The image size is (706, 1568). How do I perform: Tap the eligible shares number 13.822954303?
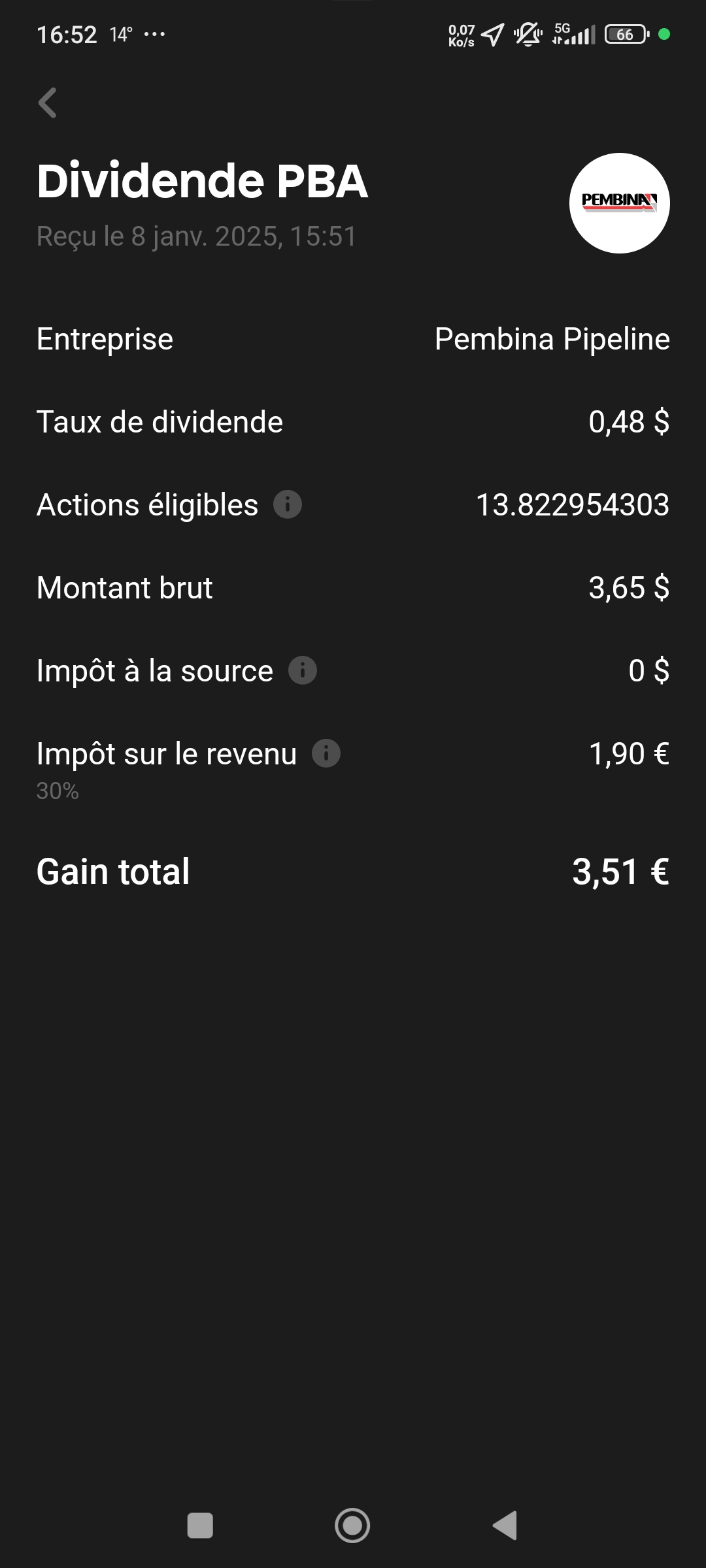click(573, 505)
